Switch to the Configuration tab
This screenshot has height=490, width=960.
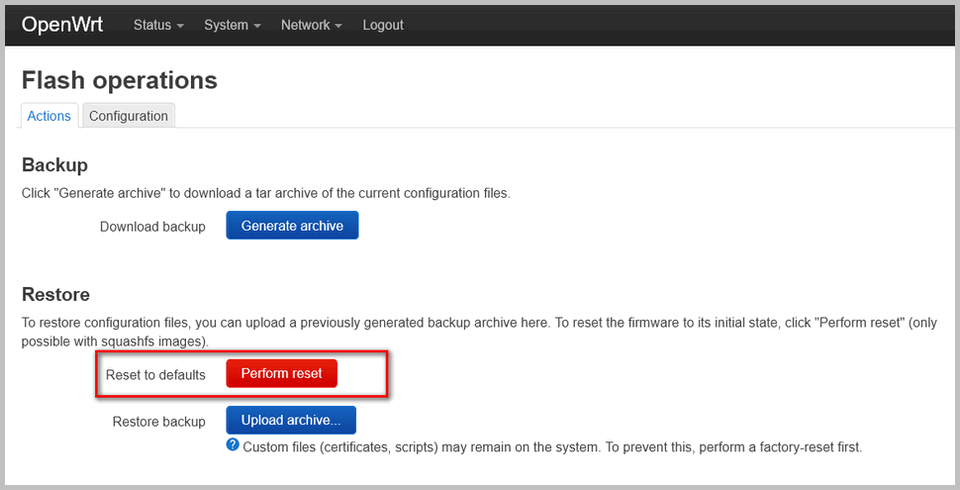click(128, 116)
